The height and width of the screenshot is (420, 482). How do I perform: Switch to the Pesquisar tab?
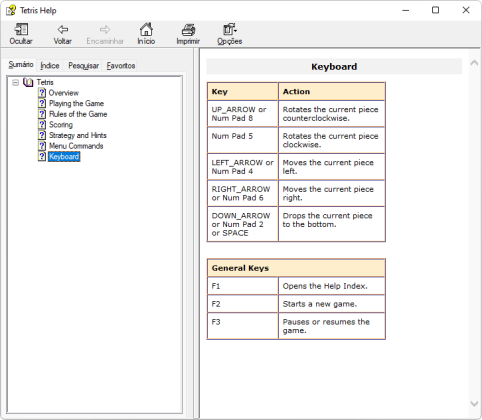click(83, 66)
